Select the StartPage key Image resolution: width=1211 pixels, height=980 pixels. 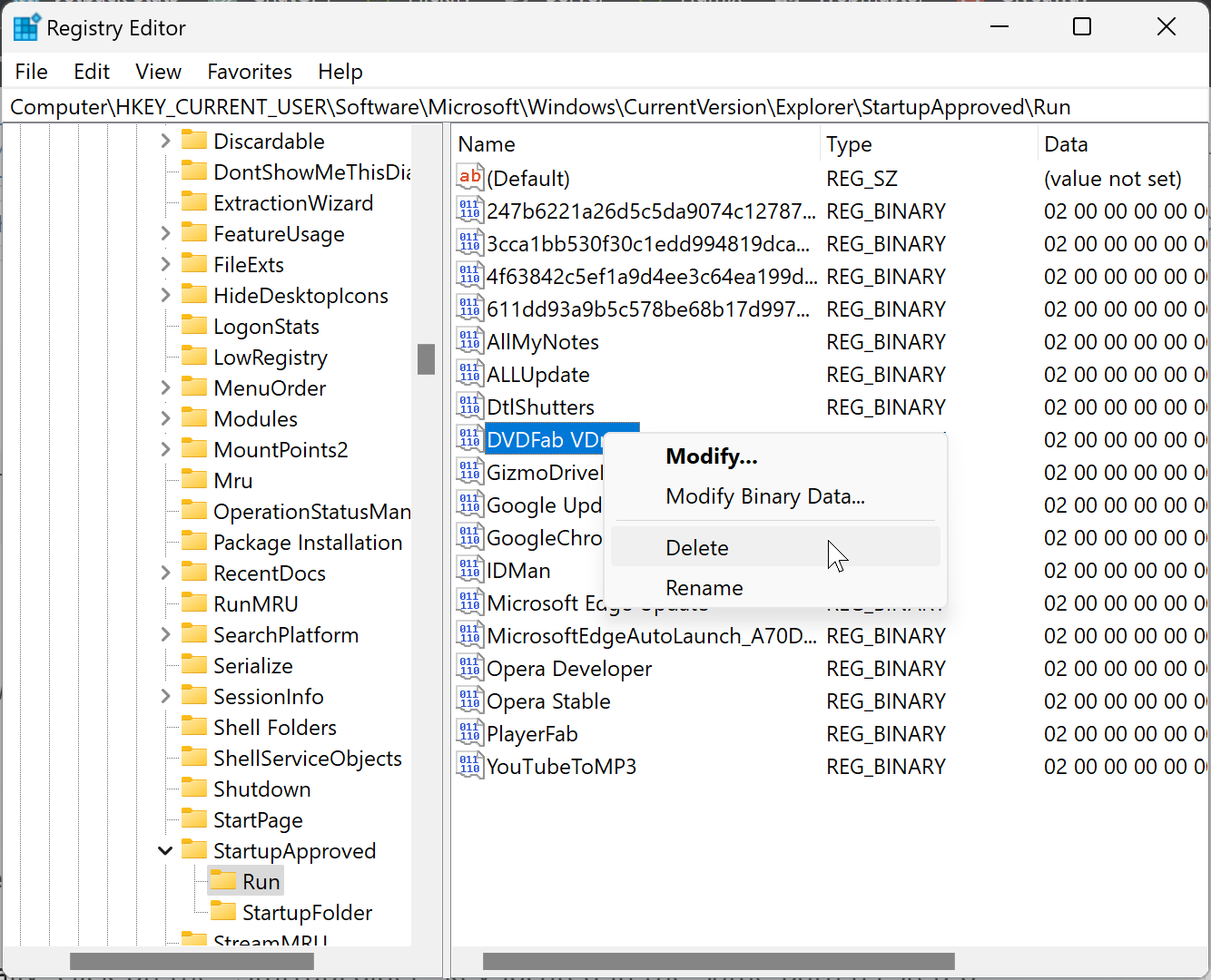[x=258, y=819]
